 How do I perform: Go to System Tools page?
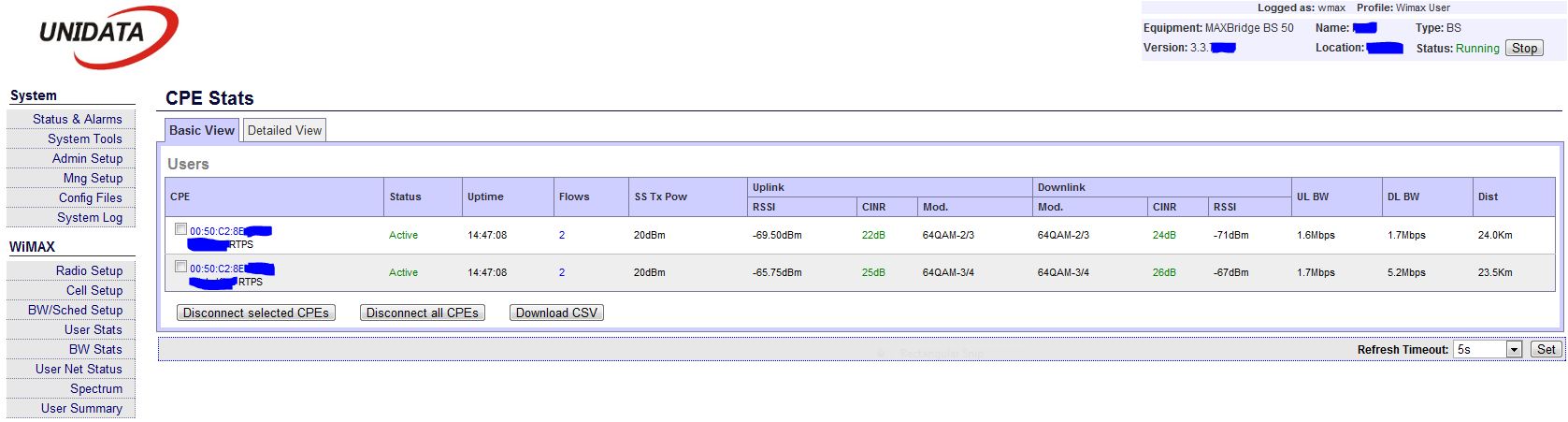click(85, 138)
